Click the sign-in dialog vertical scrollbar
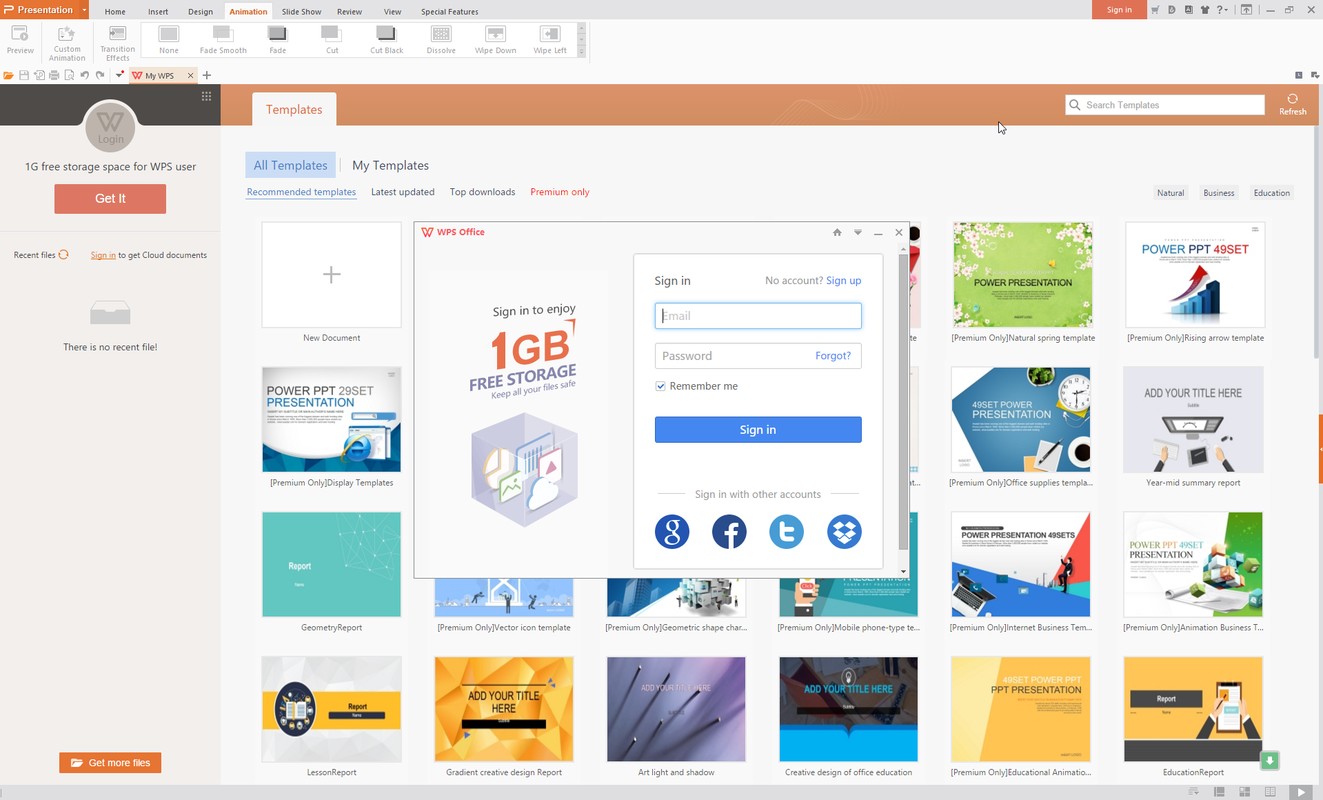 tap(904, 400)
